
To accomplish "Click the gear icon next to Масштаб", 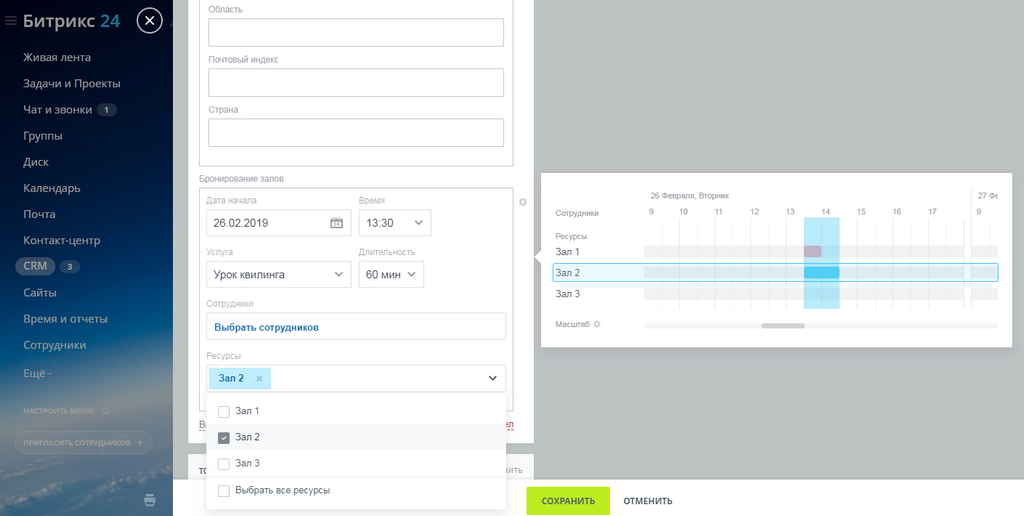I will (596, 324).
